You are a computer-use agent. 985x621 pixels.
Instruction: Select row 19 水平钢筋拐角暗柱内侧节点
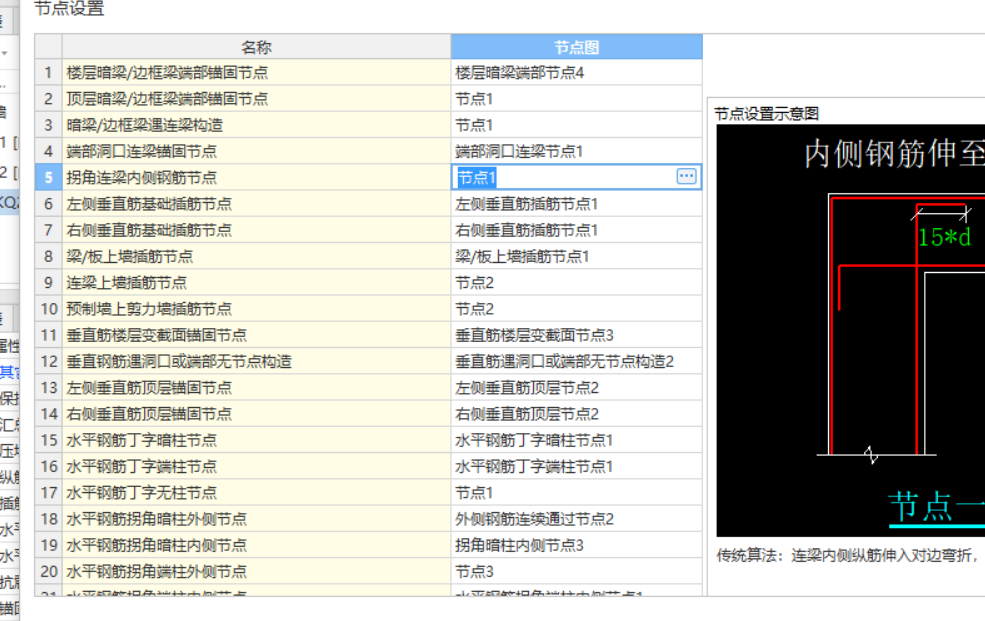coord(256,546)
